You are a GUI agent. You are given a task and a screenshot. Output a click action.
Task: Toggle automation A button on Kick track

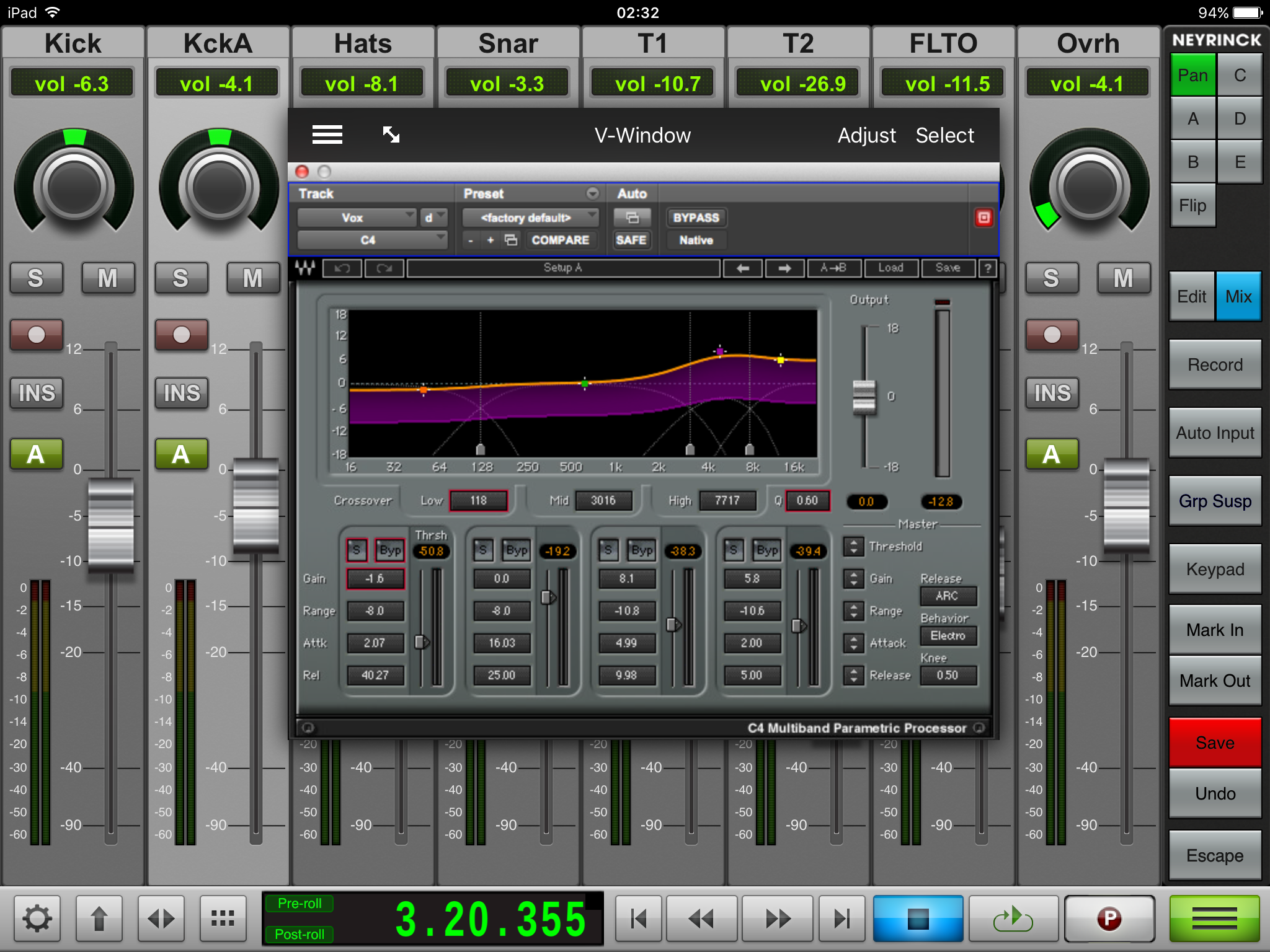point(36,454)
